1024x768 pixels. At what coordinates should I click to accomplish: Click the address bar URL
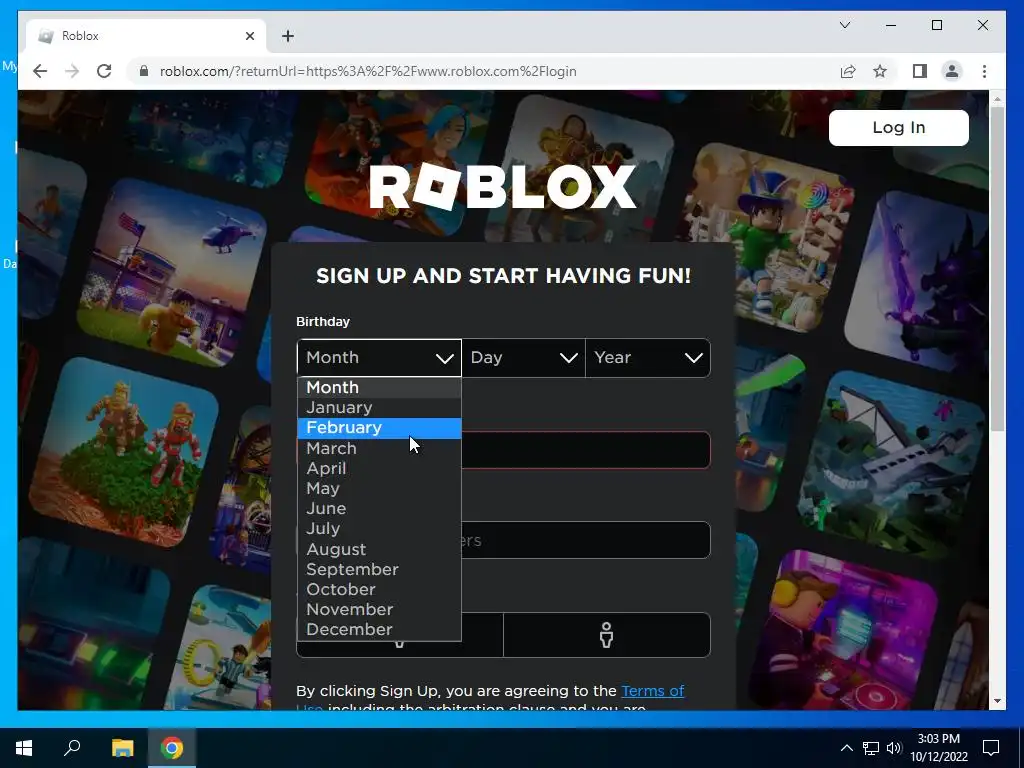(x=368, y=71)
